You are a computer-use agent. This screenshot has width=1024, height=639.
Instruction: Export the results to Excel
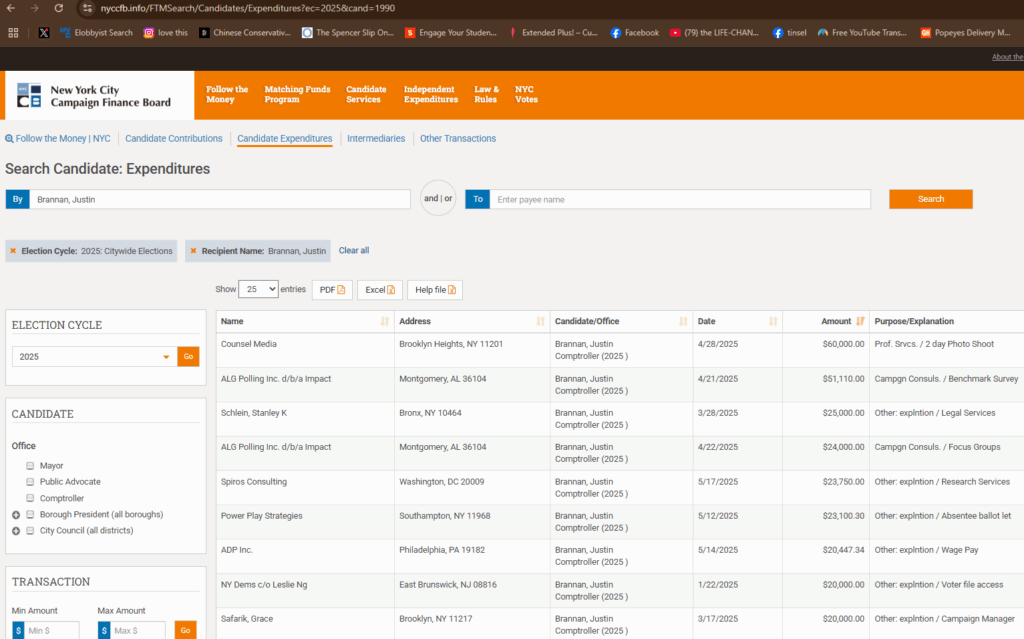[x=379, y=290]
